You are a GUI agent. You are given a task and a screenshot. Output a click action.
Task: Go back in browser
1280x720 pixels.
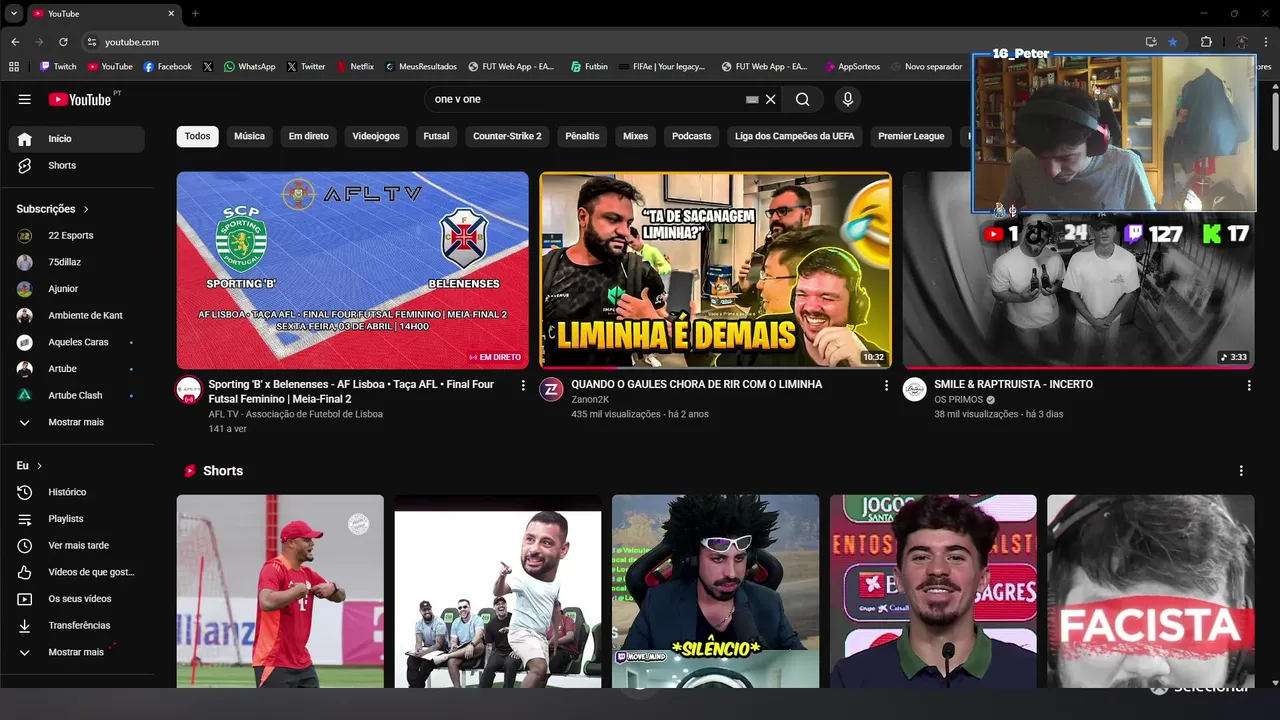tap(15, 42)
